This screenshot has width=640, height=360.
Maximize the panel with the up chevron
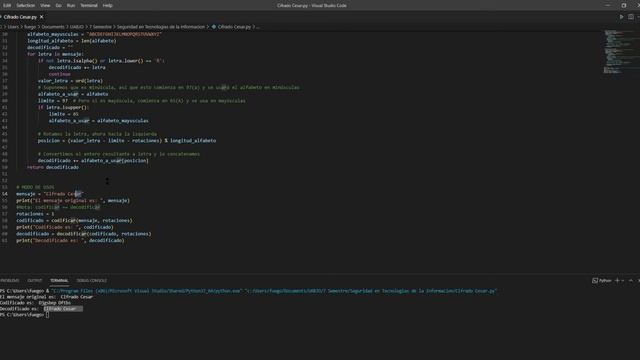coord(631,281)
